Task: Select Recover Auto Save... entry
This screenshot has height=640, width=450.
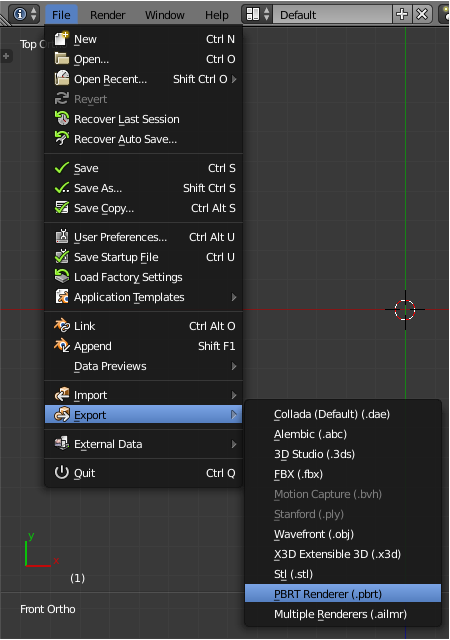Action: tap(143, 139)
